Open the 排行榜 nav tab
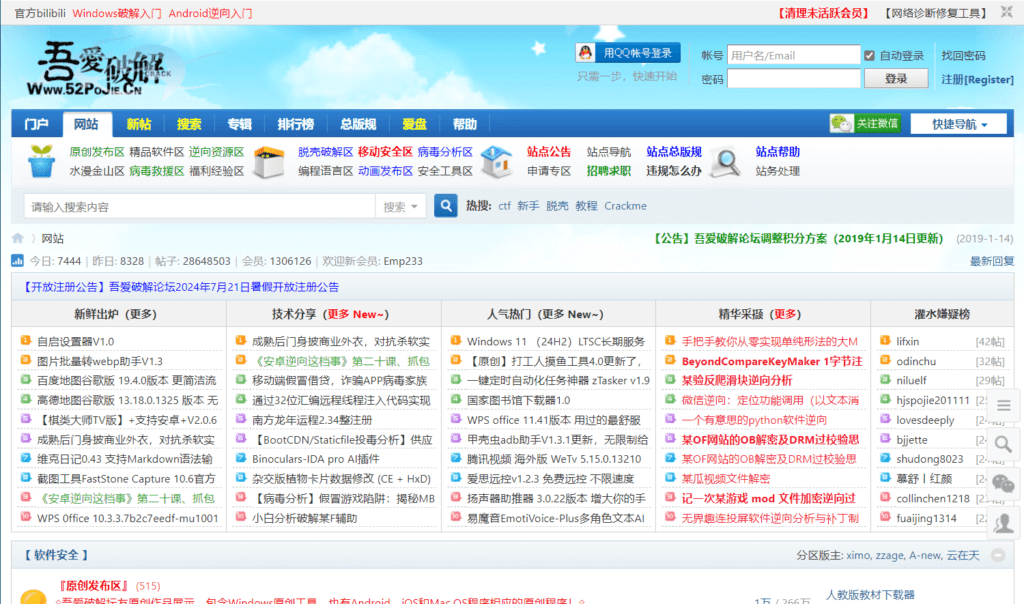 (x=296, y=124)
